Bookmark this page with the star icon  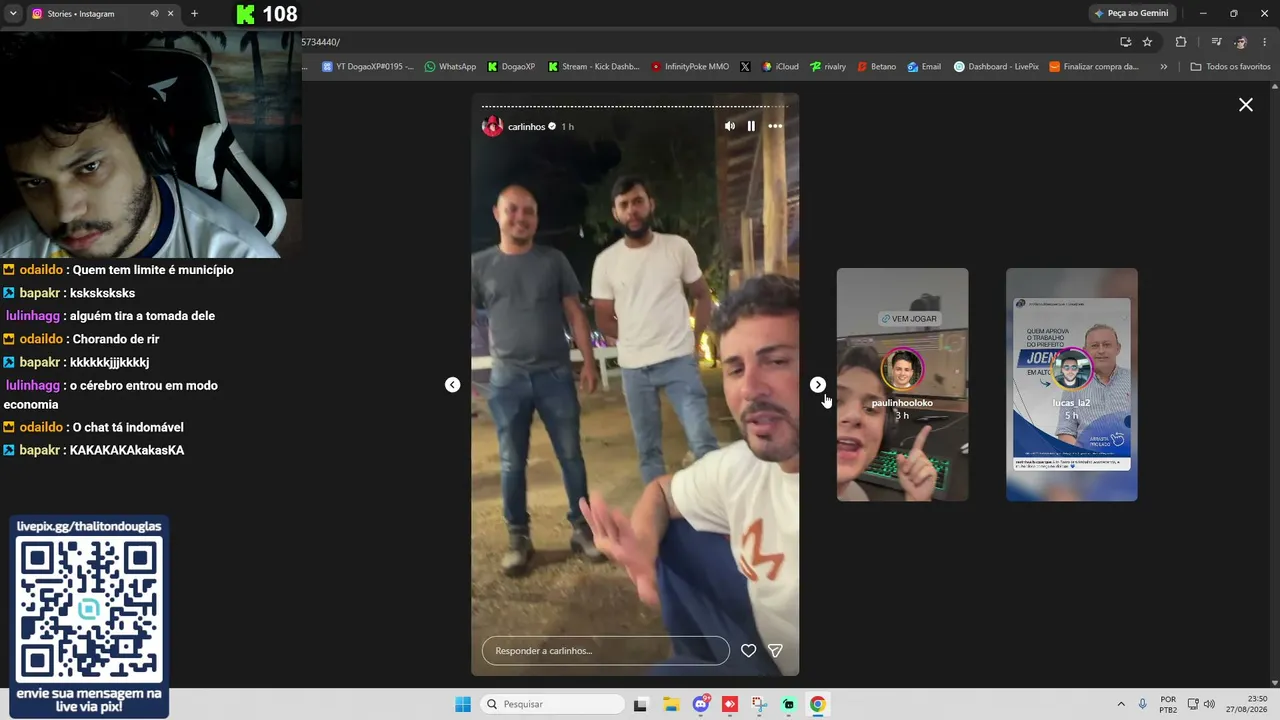(1147, 42)
